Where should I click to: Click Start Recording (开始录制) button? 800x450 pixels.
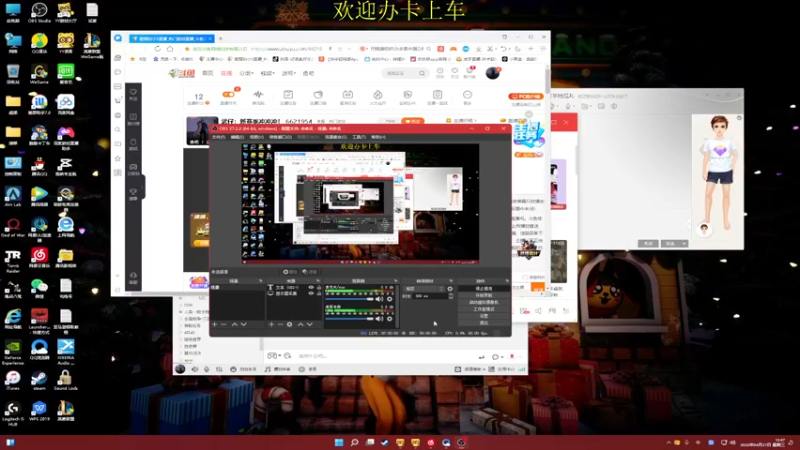(484, 295)
